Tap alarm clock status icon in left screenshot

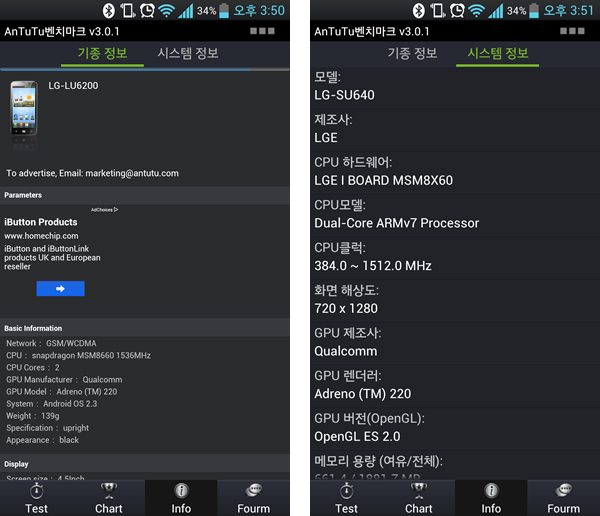click(x=147, y=10)
